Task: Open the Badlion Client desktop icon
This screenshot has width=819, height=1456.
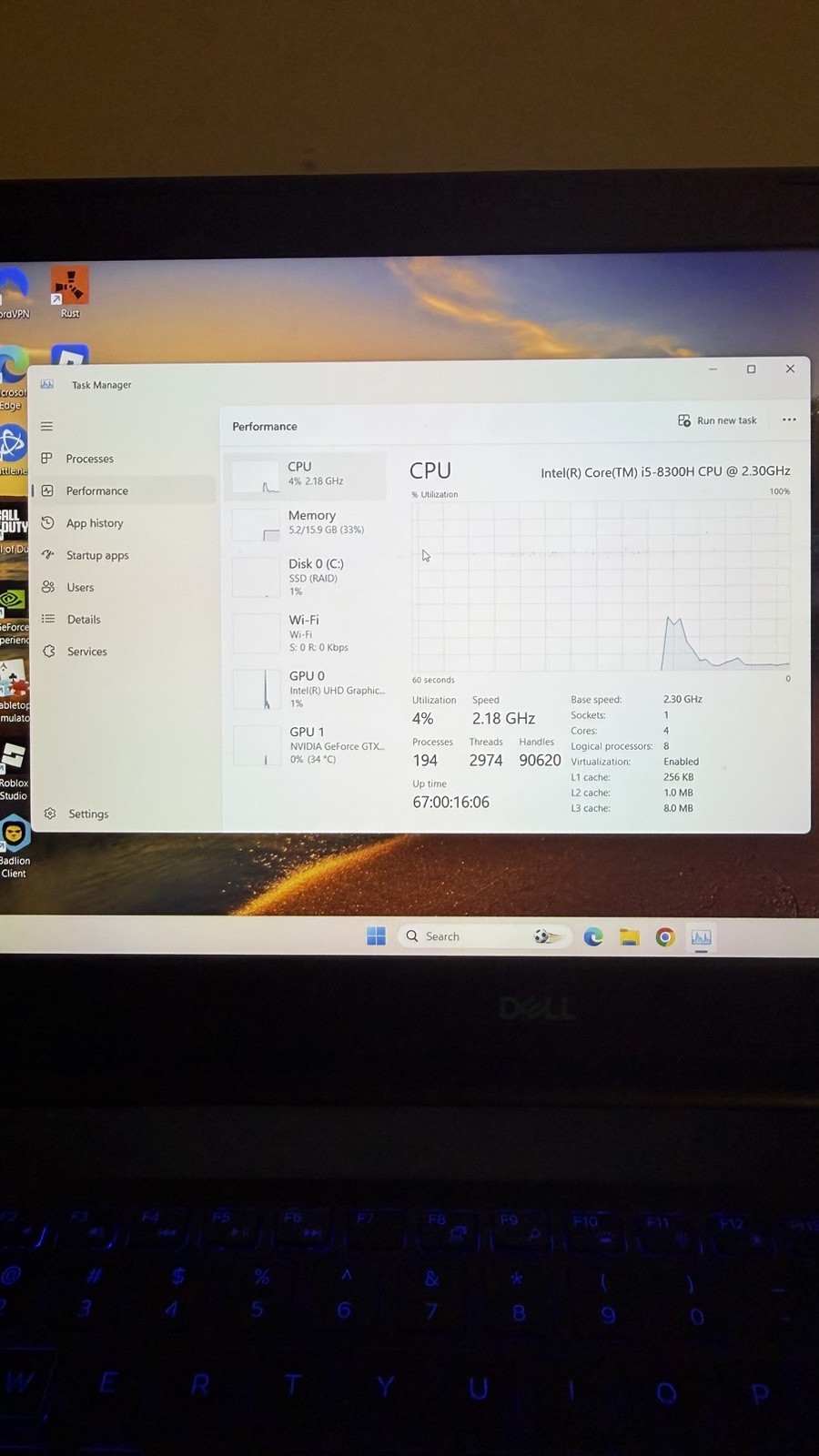Action: (14, 846)
